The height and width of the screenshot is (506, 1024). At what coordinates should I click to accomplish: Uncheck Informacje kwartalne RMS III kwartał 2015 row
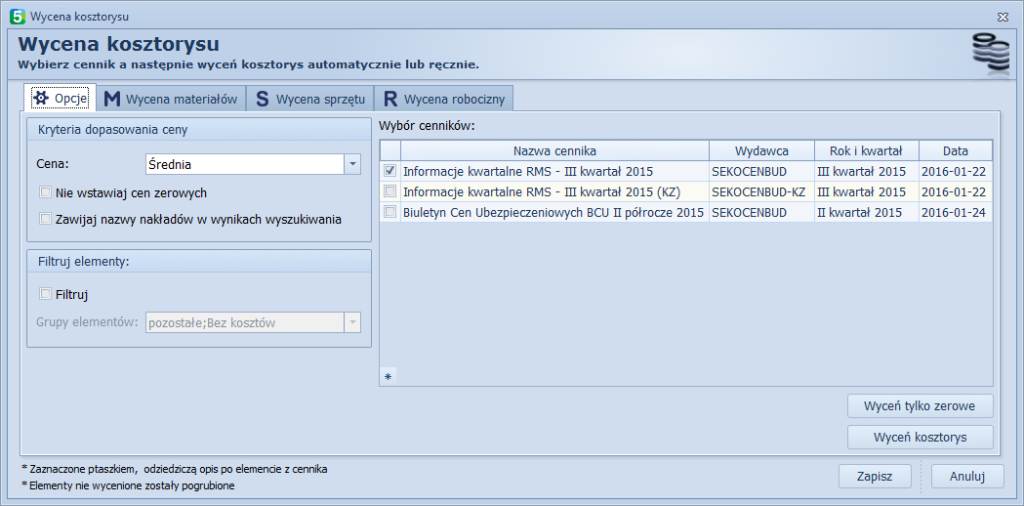tap(390, 171)
